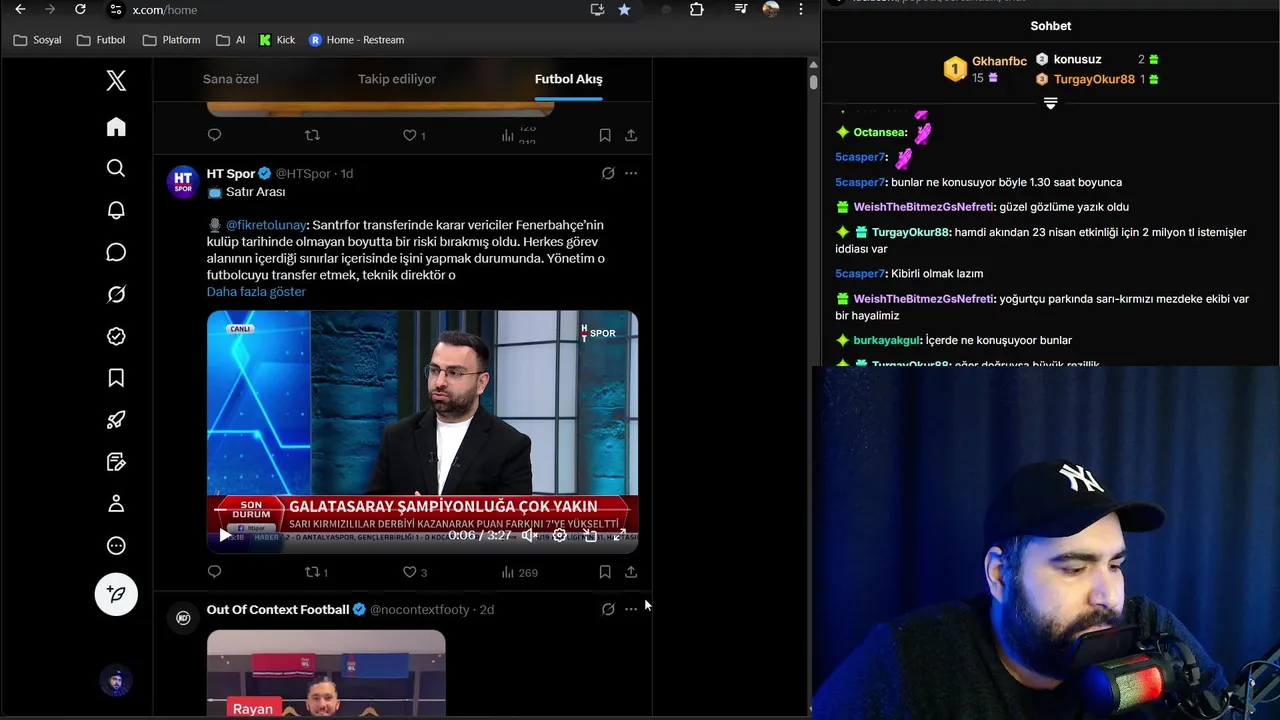Expand tweet with Daha fazla göster
Image resolution: width=1280 pixels, height=720 pixels.
[256, 292]
